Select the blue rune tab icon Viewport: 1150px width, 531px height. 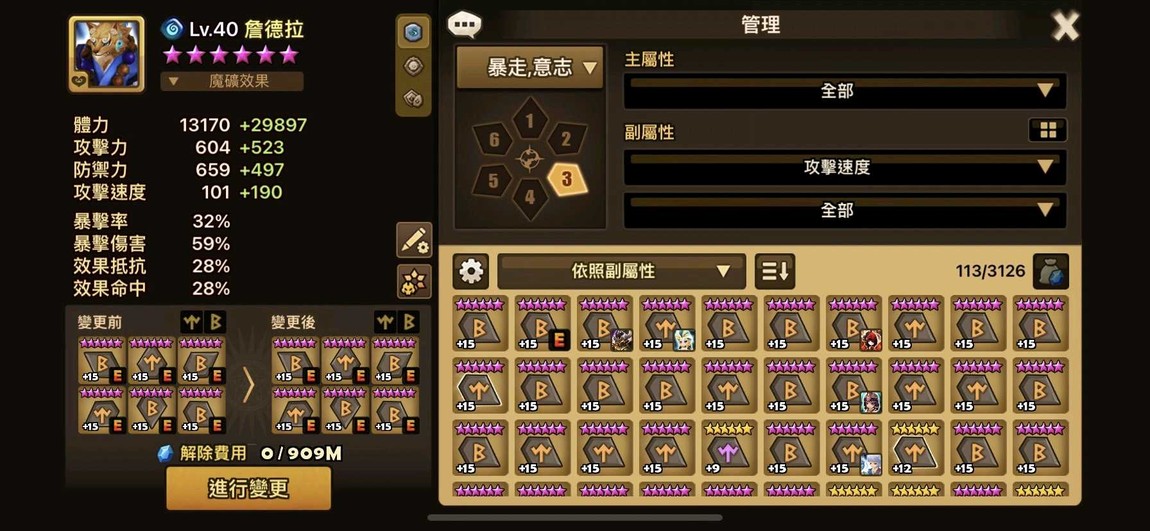tap(414, 32)
